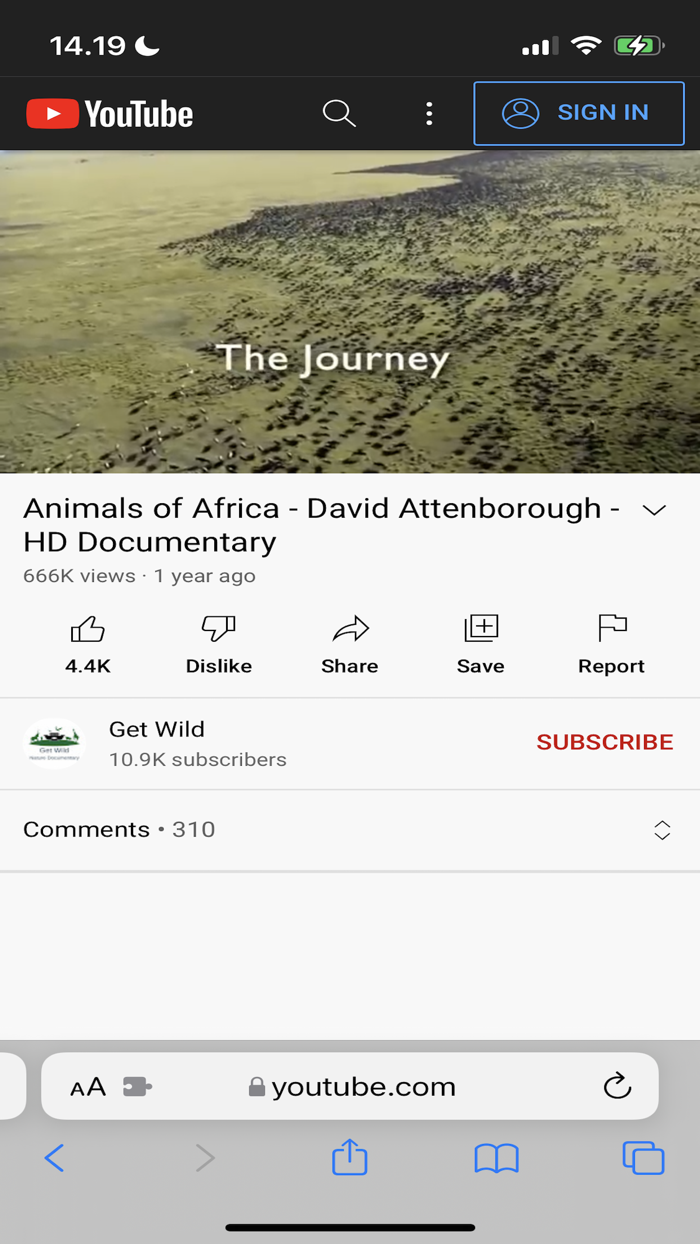Screen dimensions: 700x1244
Task: Open the Safari share sheet
Action: tap(349, 1157)
